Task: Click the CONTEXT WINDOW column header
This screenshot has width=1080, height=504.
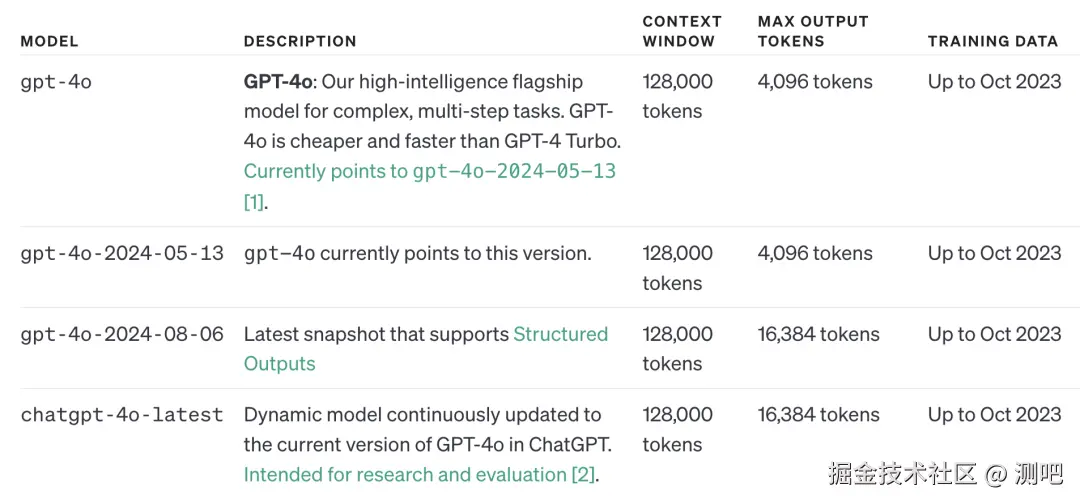Action: [682, 31]
